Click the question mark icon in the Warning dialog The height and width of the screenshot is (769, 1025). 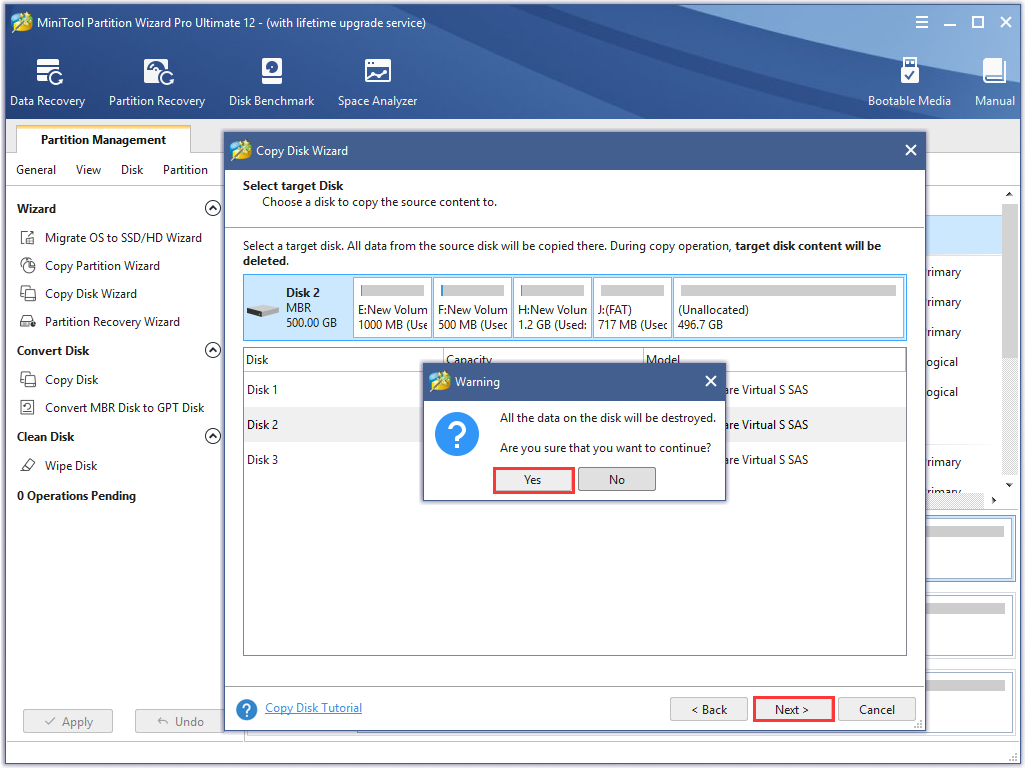click(x=457, y=434)
